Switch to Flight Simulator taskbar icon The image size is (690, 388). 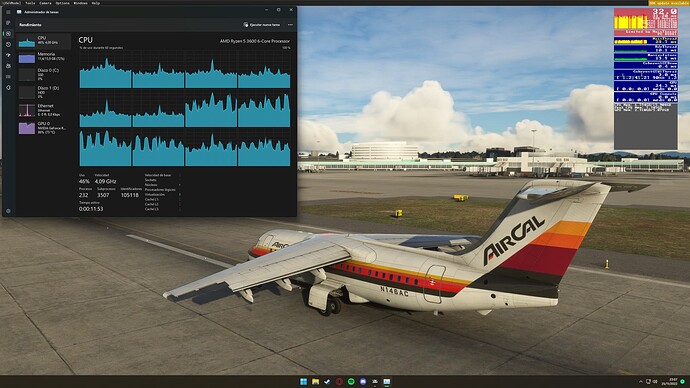tap(375, 381)
